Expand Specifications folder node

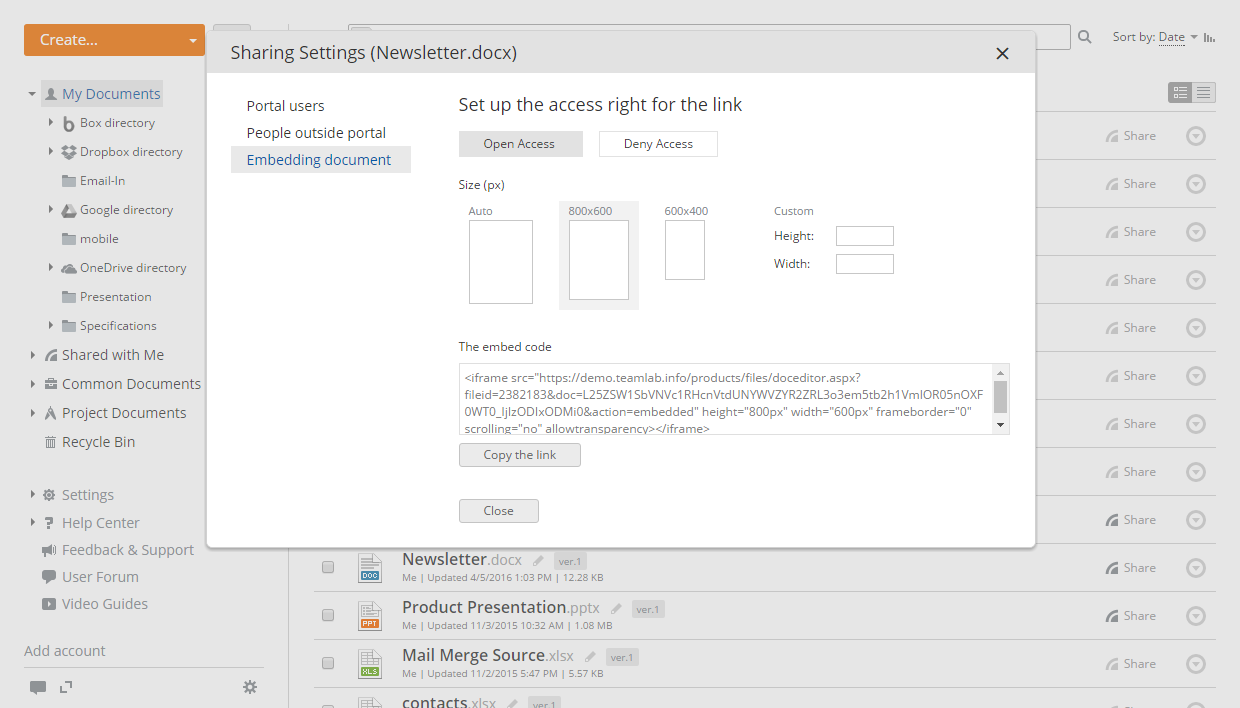[51, 326]
